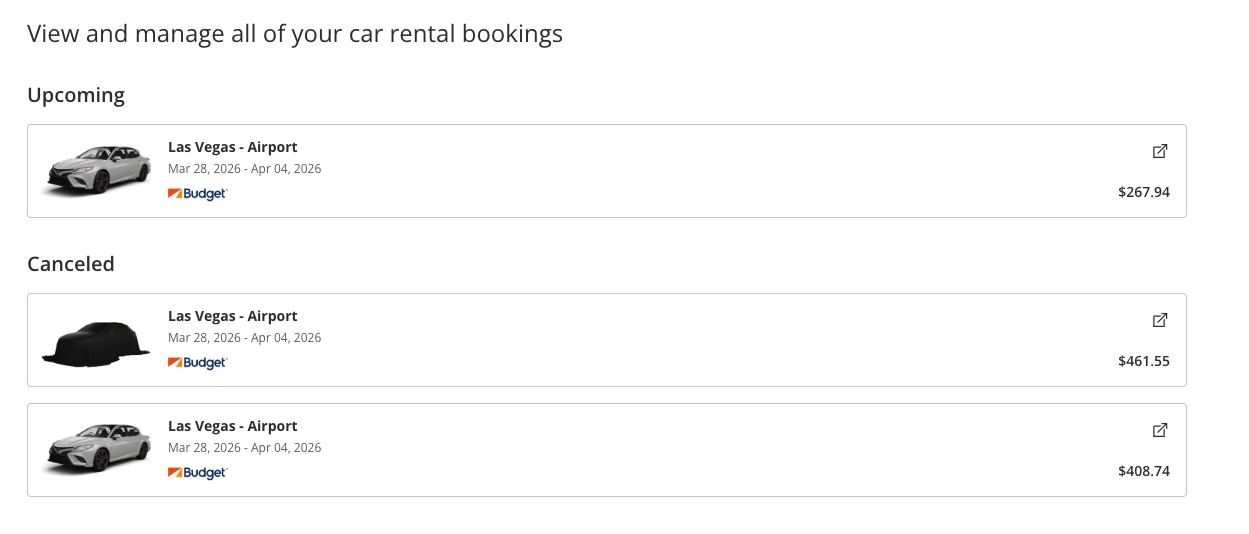Select silver car image in the $408.74 booking
The image size is (1249, 534).
click(97, 449)
